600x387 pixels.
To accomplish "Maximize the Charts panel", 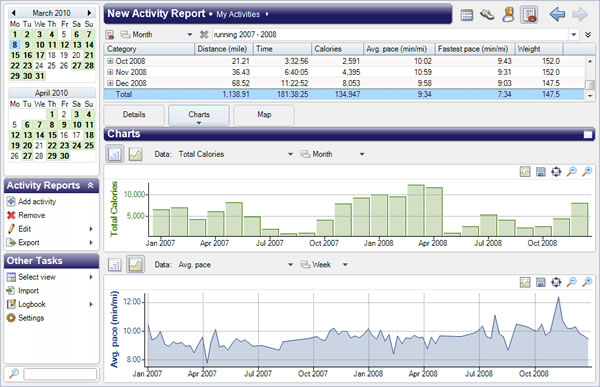I will (588, 134).
